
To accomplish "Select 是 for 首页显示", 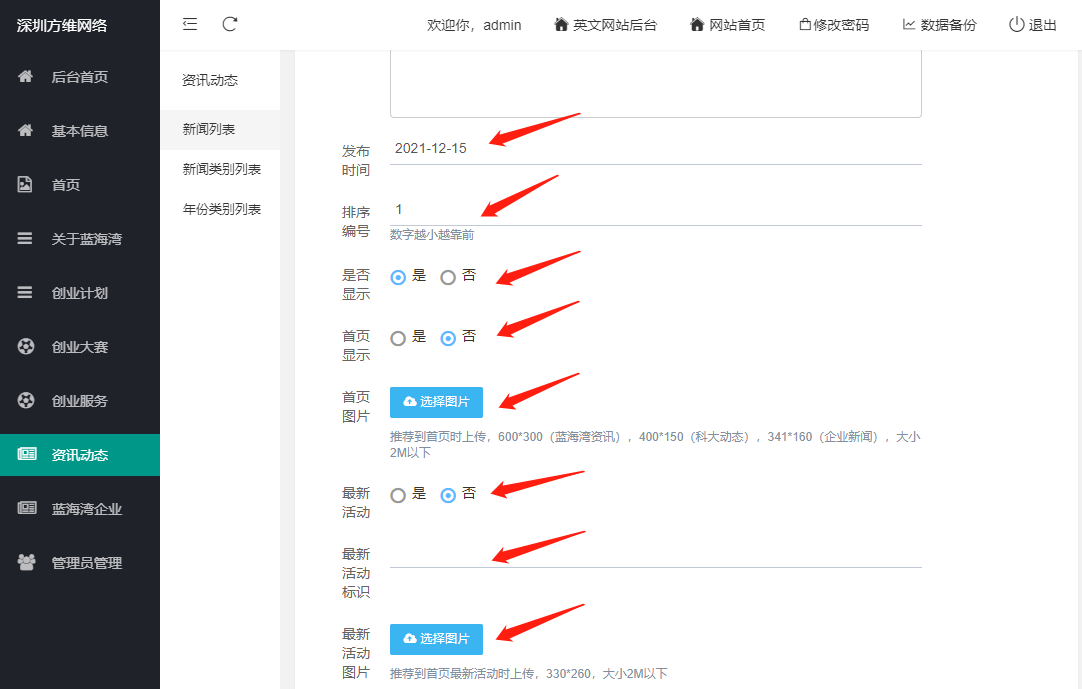I will click(x=398, y=338).
